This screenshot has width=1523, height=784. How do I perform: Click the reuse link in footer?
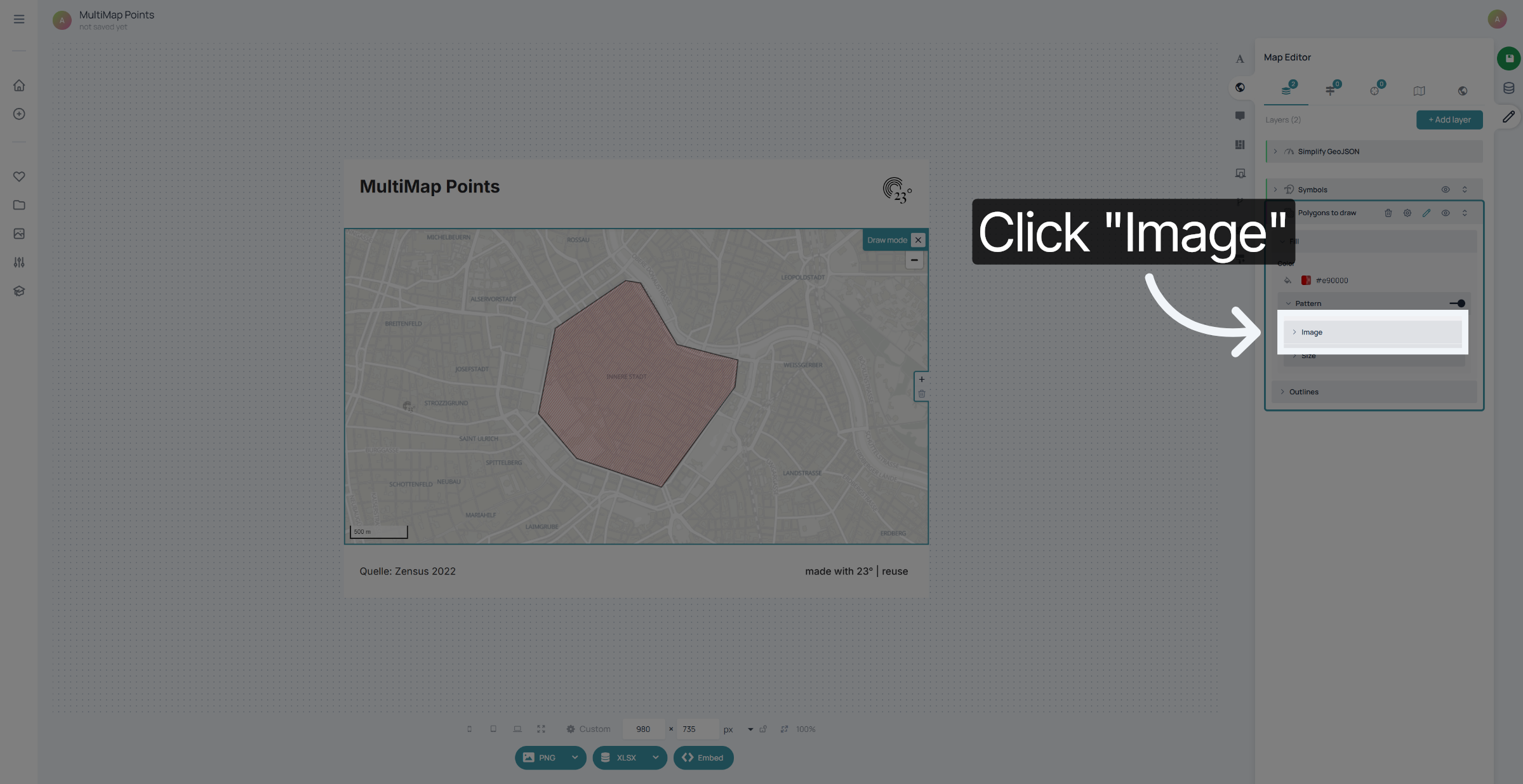tap(895, 571)
